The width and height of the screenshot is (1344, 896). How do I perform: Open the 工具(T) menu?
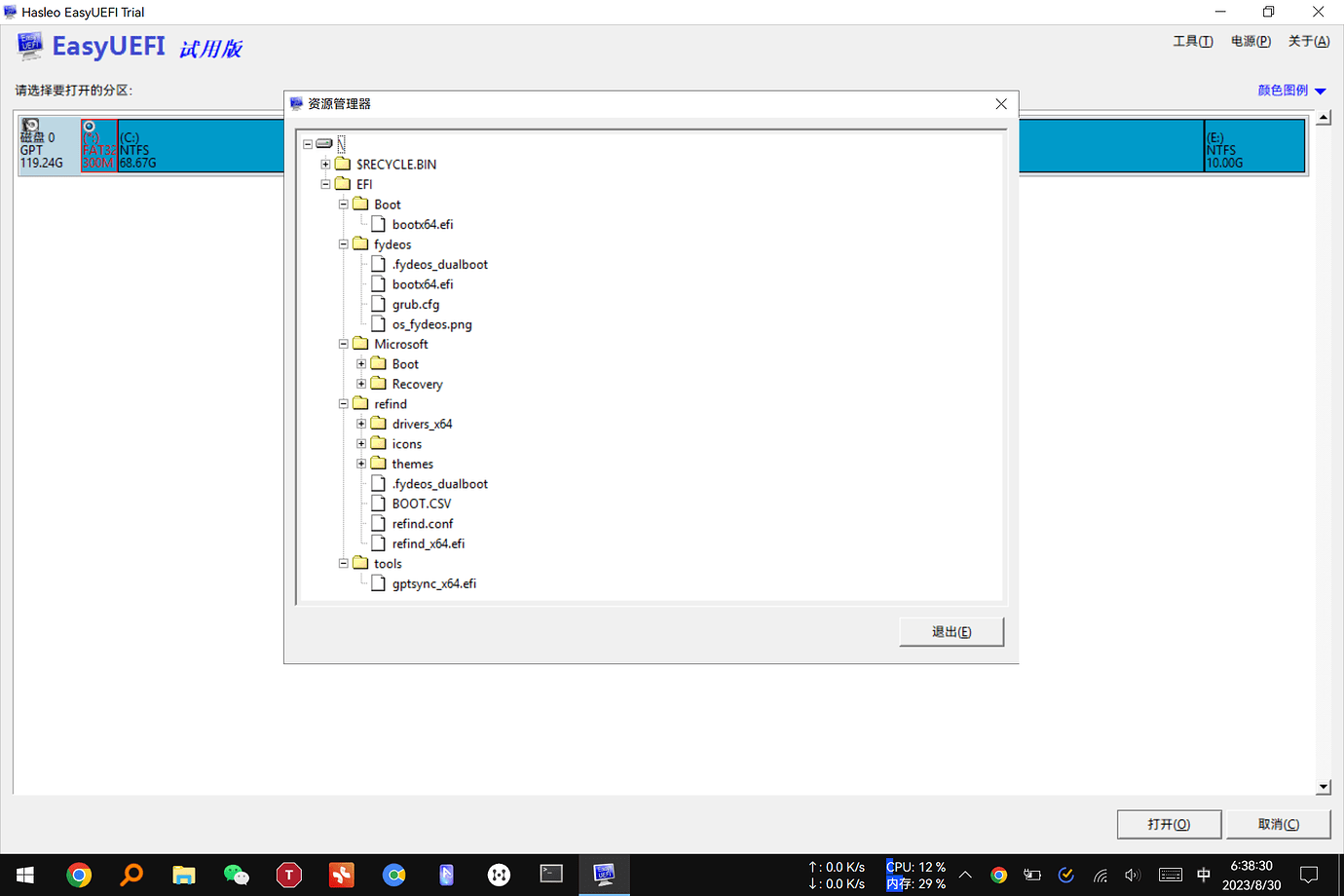(1192, 41)
